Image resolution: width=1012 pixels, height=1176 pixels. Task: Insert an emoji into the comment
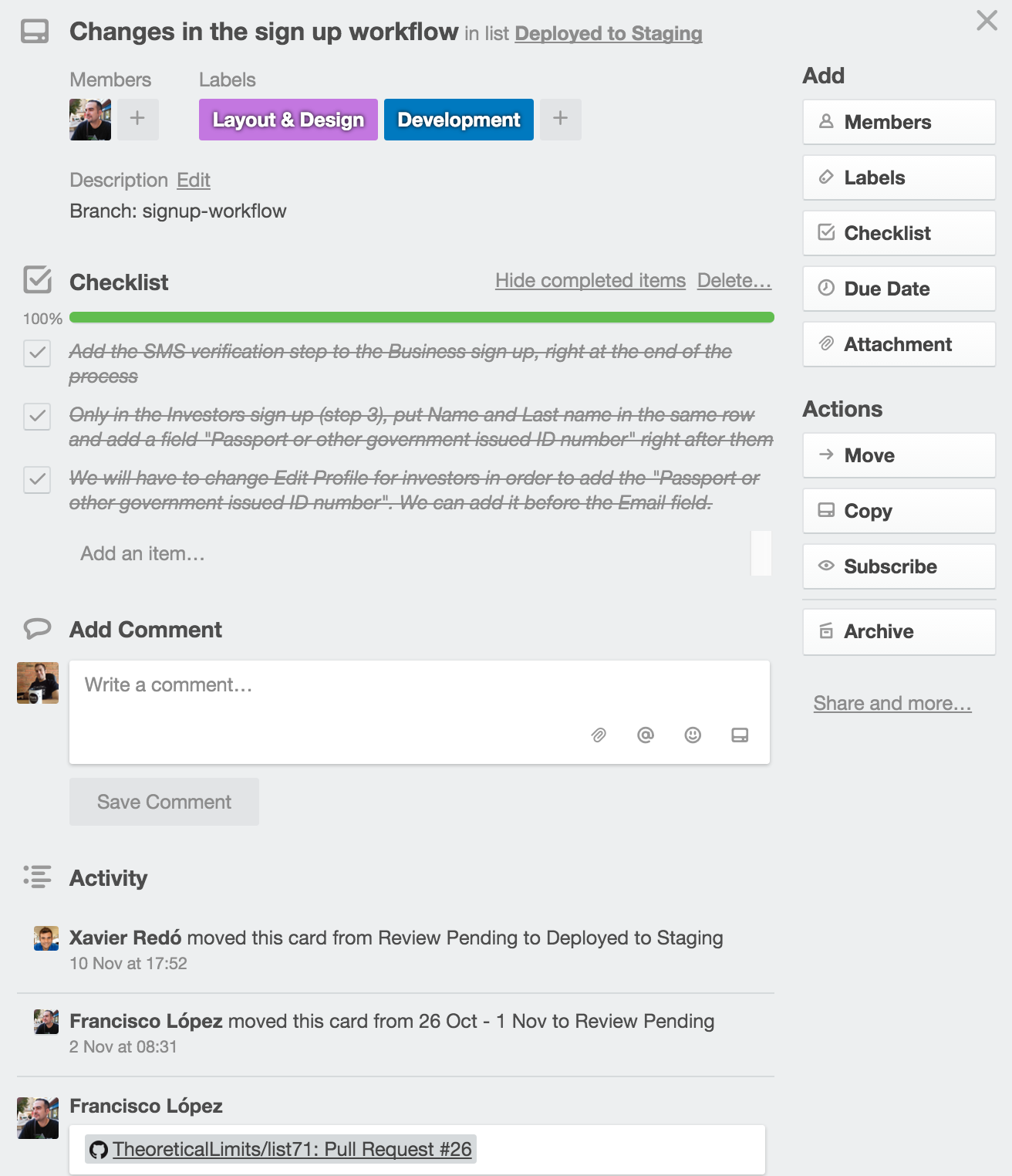[x=692, y=735]
